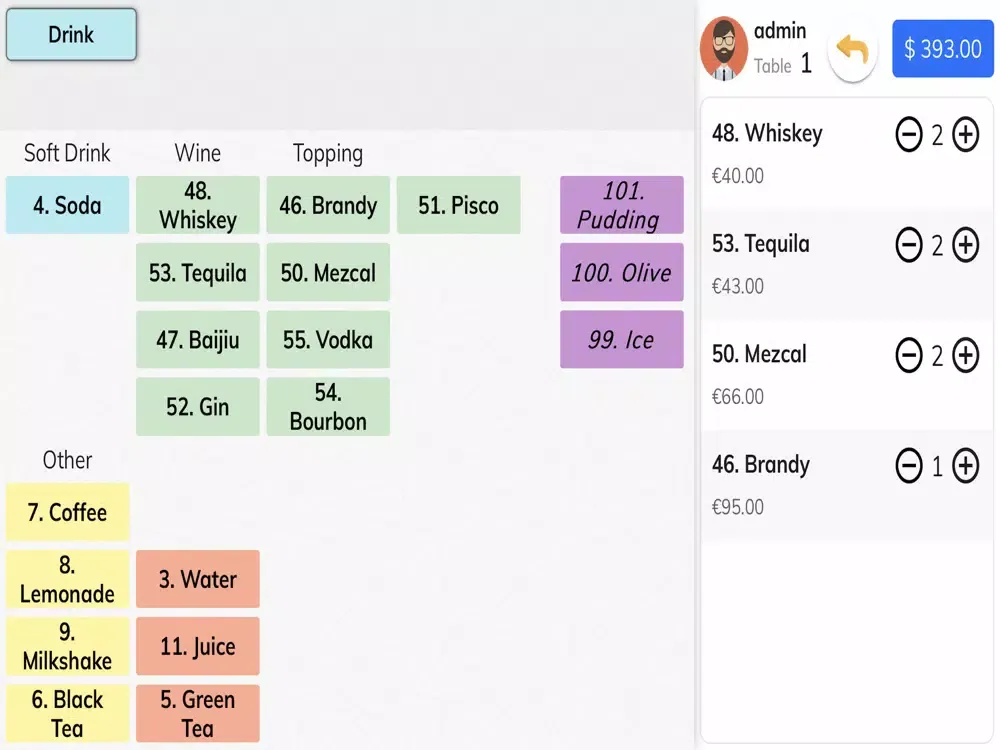Choose the 51. Pisco item

point(458,205)
